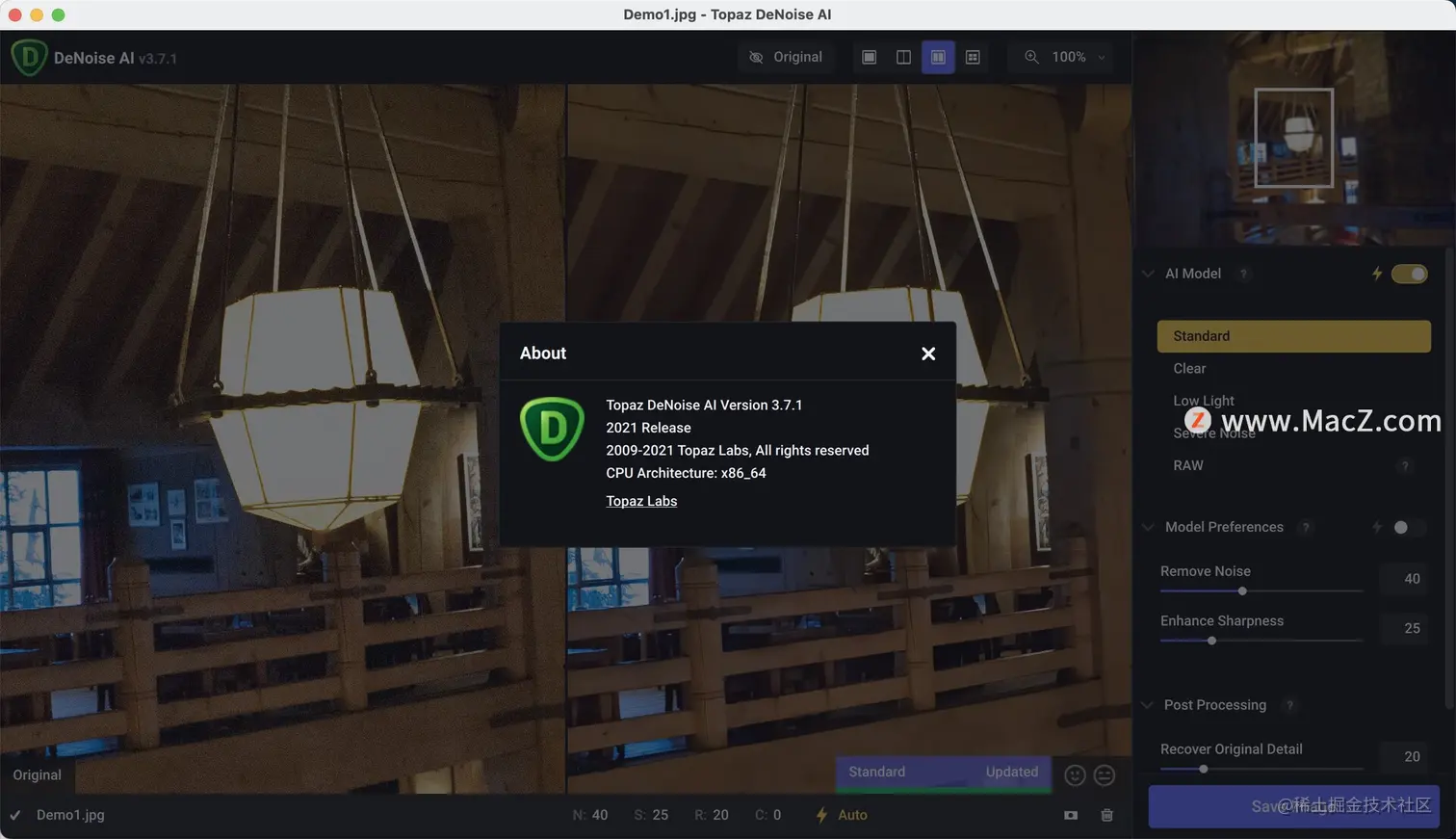Click the C: 0 color value
Screen dimensions: 1456x839
(x=768, y=815)
